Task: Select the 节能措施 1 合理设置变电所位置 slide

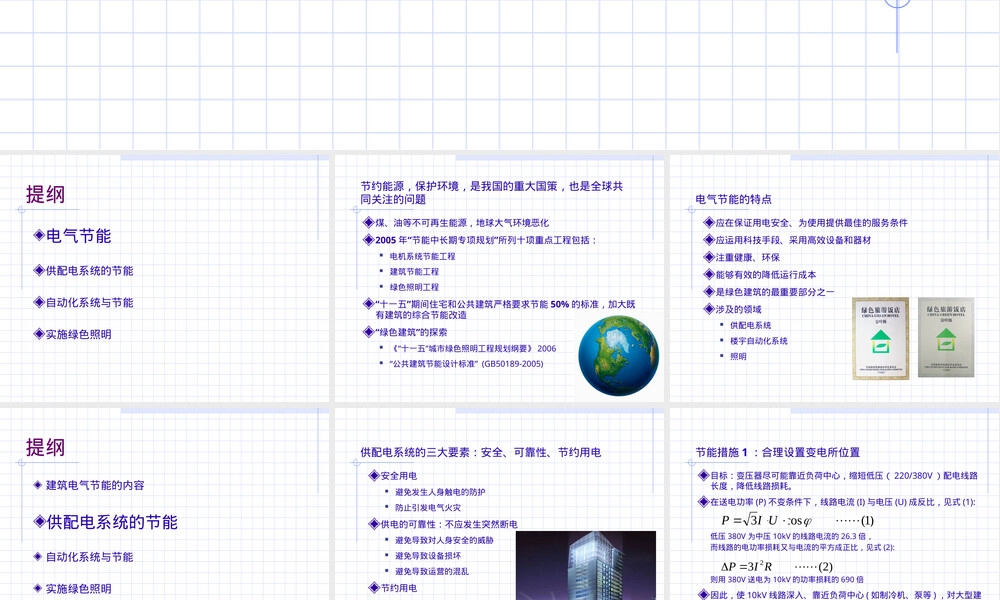Action: click(x=834, y=504)
